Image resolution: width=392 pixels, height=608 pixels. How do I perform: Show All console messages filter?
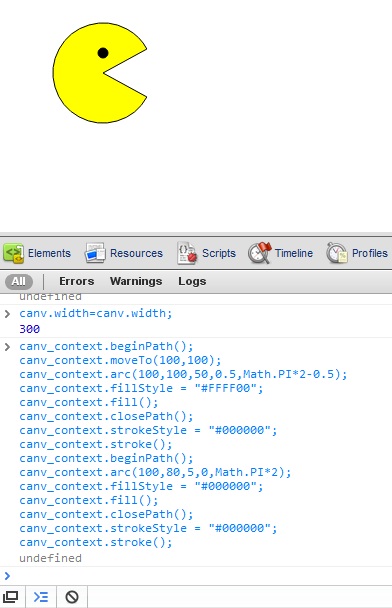click(x=19, y=281)
